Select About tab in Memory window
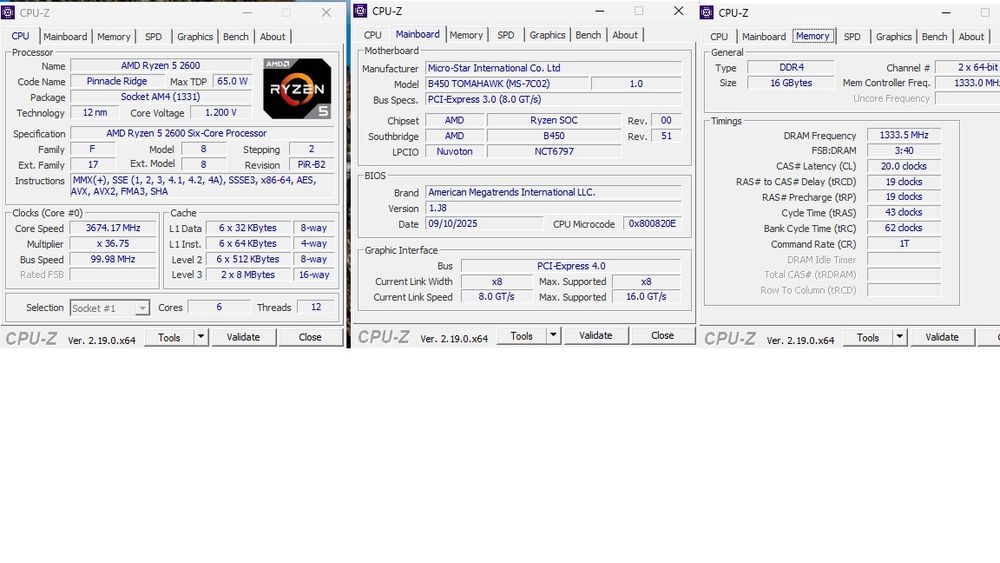Image resolution: width=1000 pixels, height=563 pixels. coord(971,37)
